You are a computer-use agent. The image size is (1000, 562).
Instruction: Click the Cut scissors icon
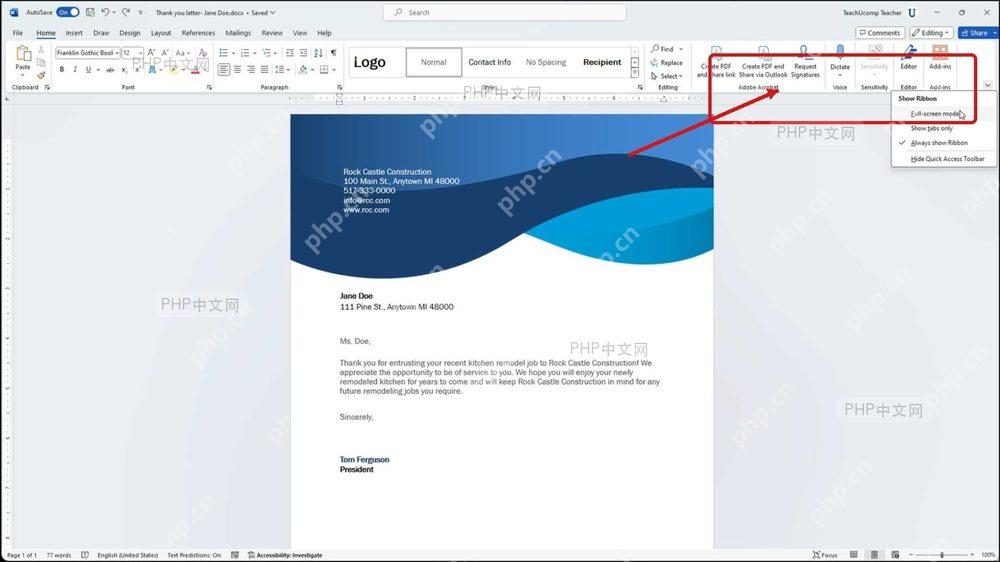click(x=41, y=49)
